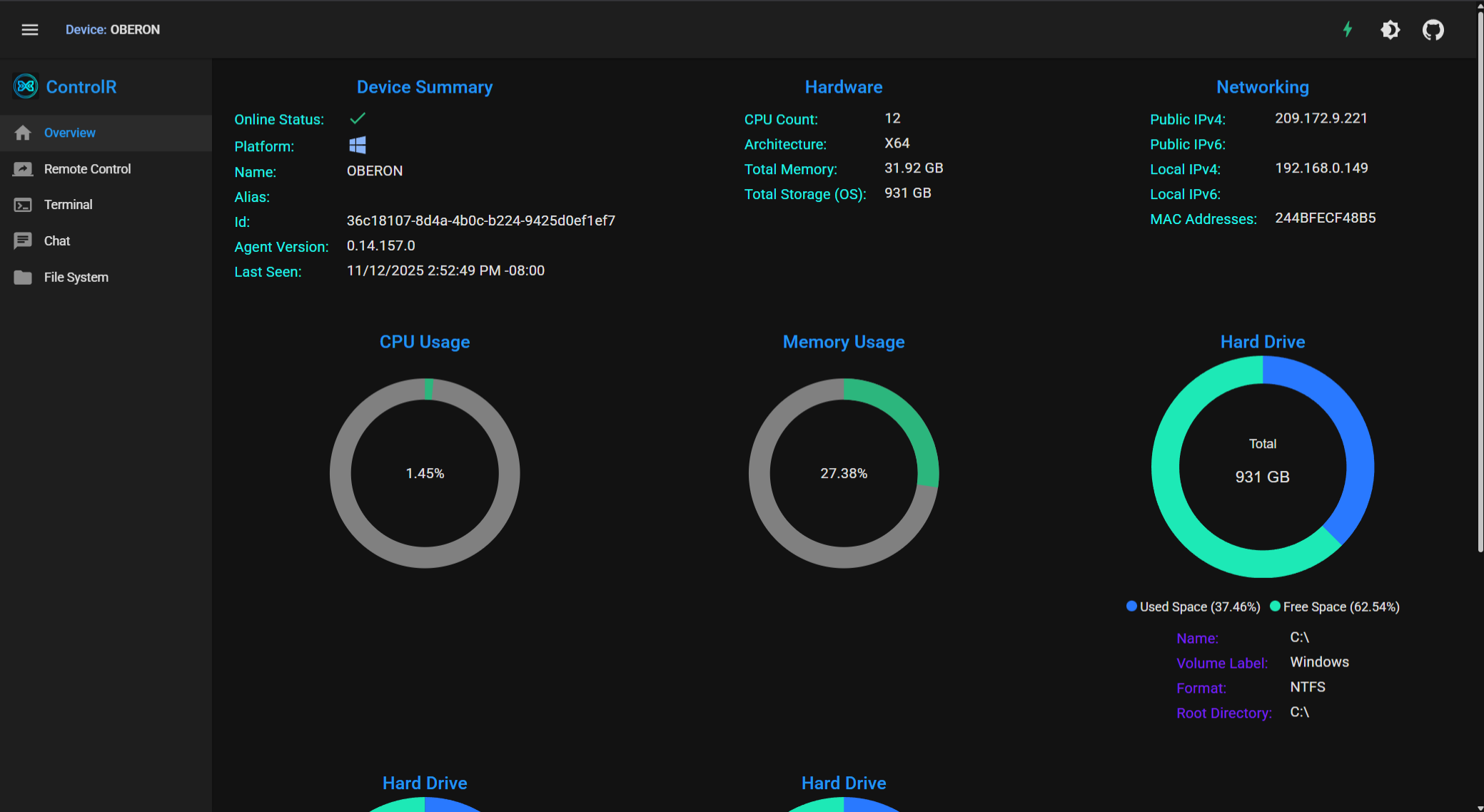Click the Remote Control sidebar icon
The height and width of the screenshot is (812, 1484).
click(x=23, y=169)
